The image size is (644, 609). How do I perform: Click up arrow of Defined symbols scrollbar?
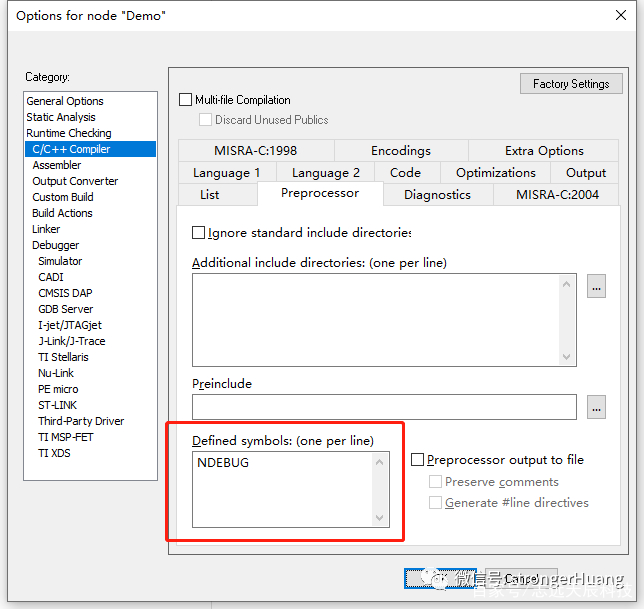(x=380, y=462)
